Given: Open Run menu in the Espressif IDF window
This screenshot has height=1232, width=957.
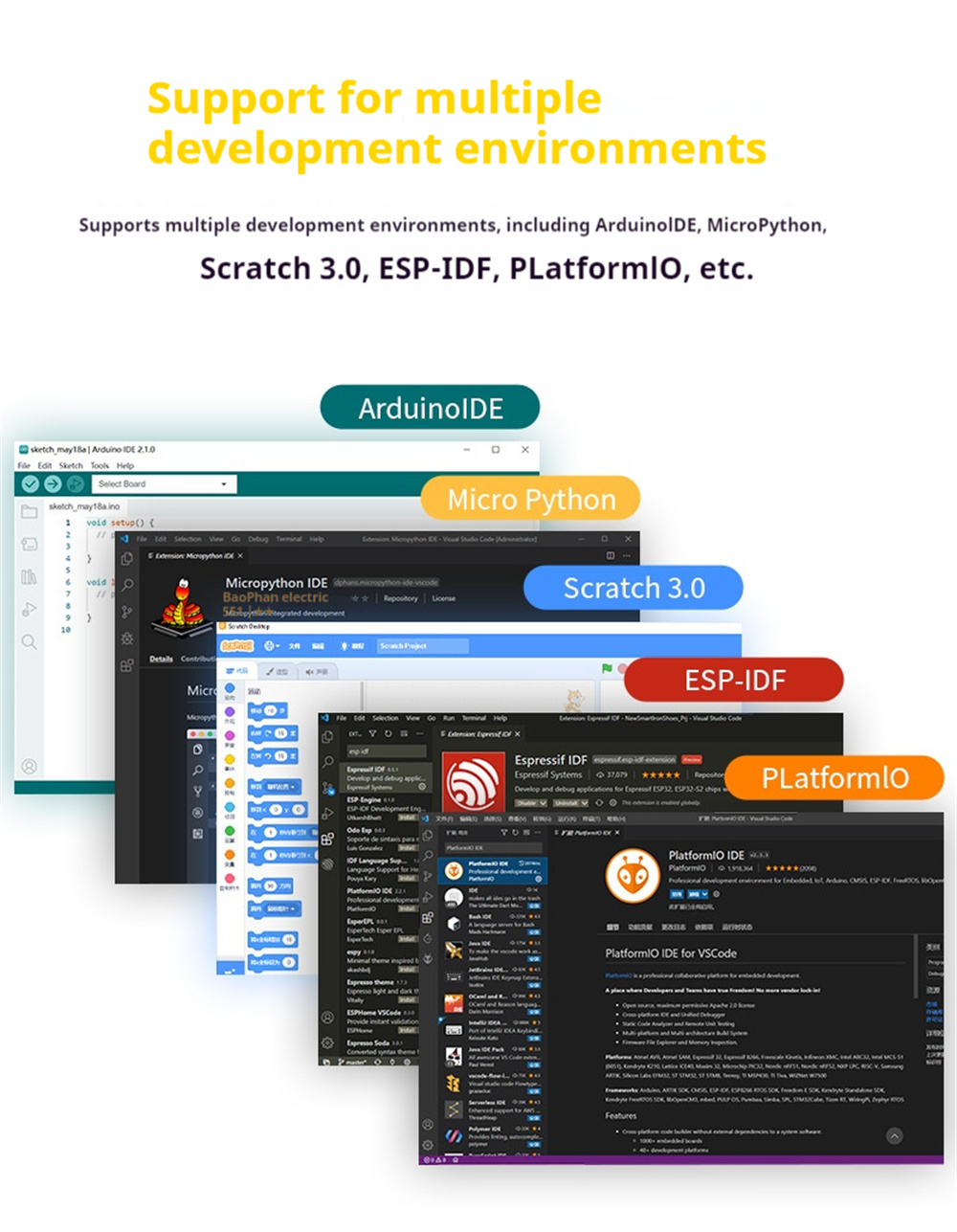Looking at the screenshot, I should tap(448, 718).
